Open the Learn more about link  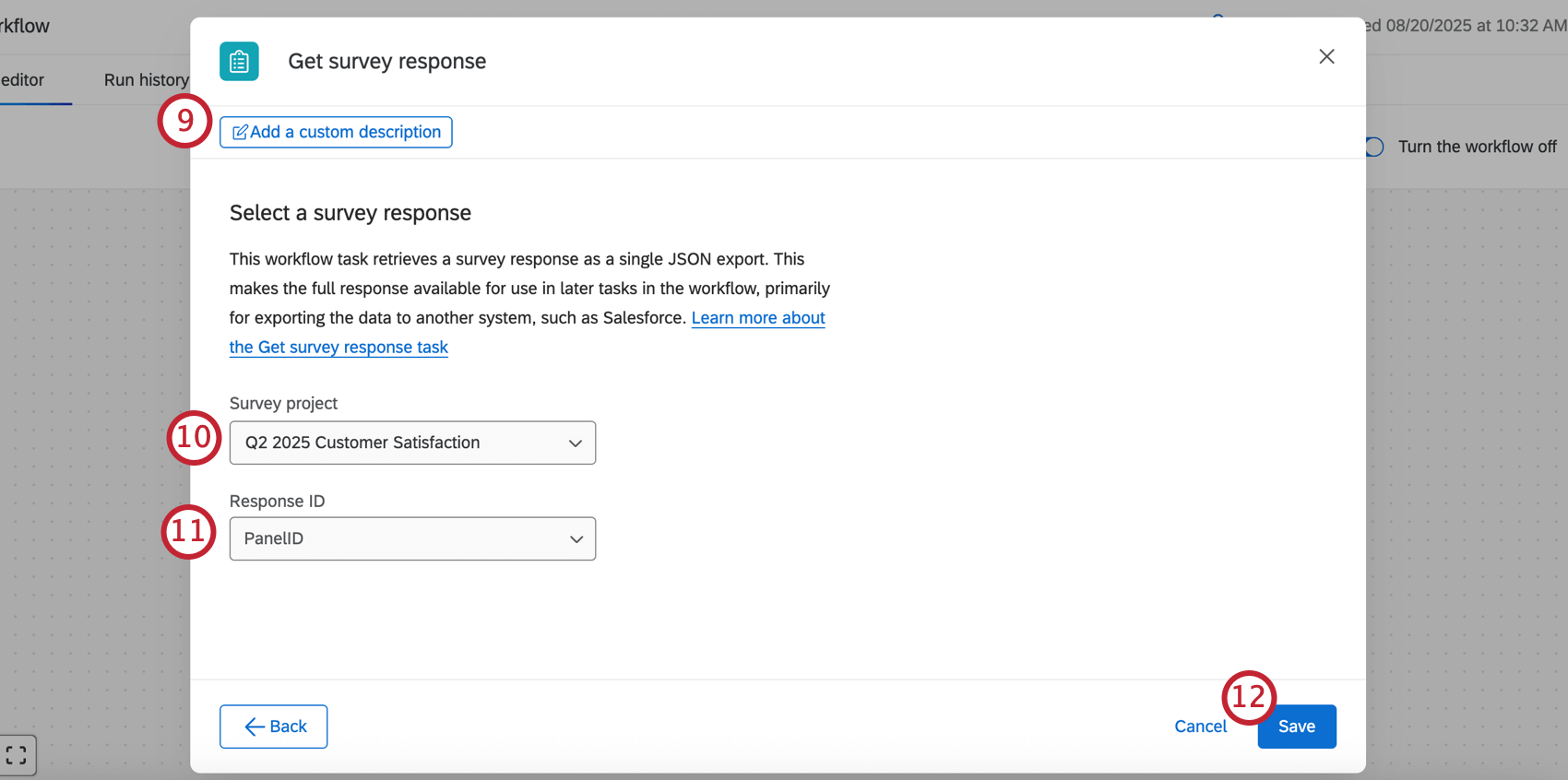pyautogui.click(x=758, y=318)
